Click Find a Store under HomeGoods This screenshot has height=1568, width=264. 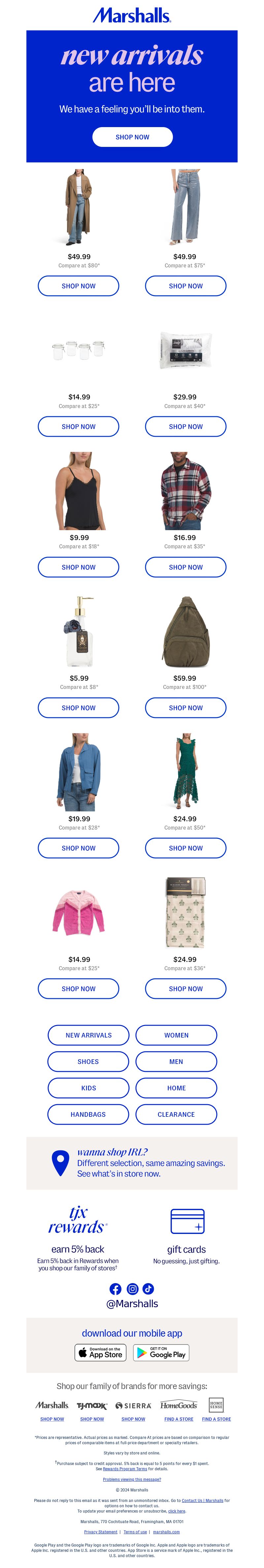179,1419
